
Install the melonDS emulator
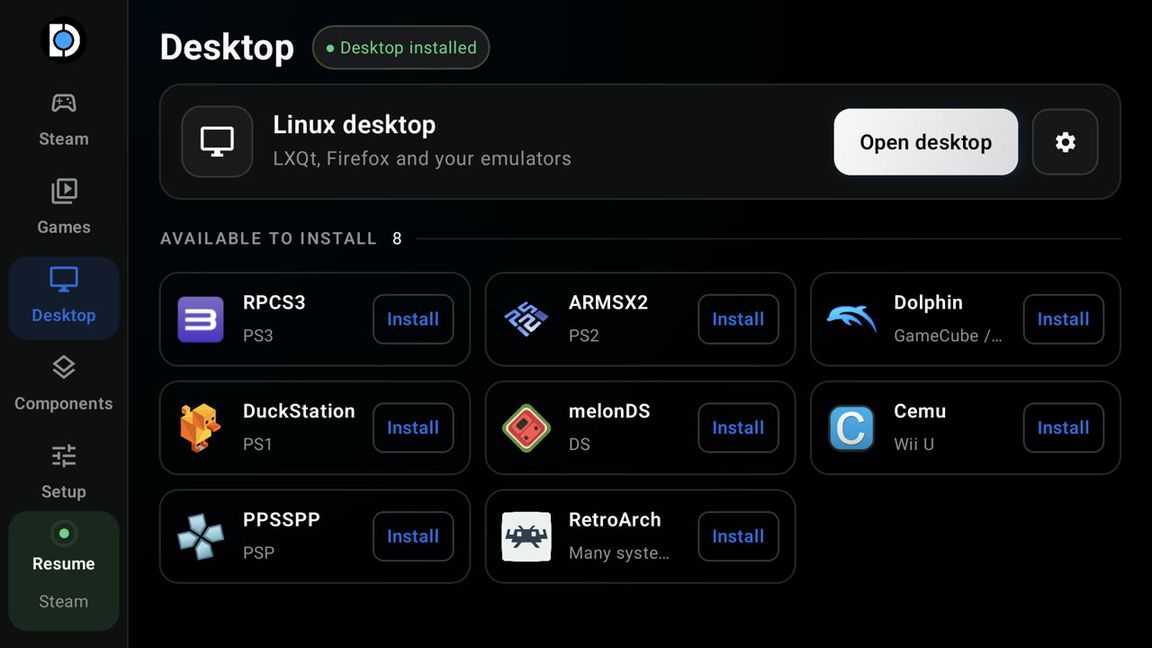738,428
